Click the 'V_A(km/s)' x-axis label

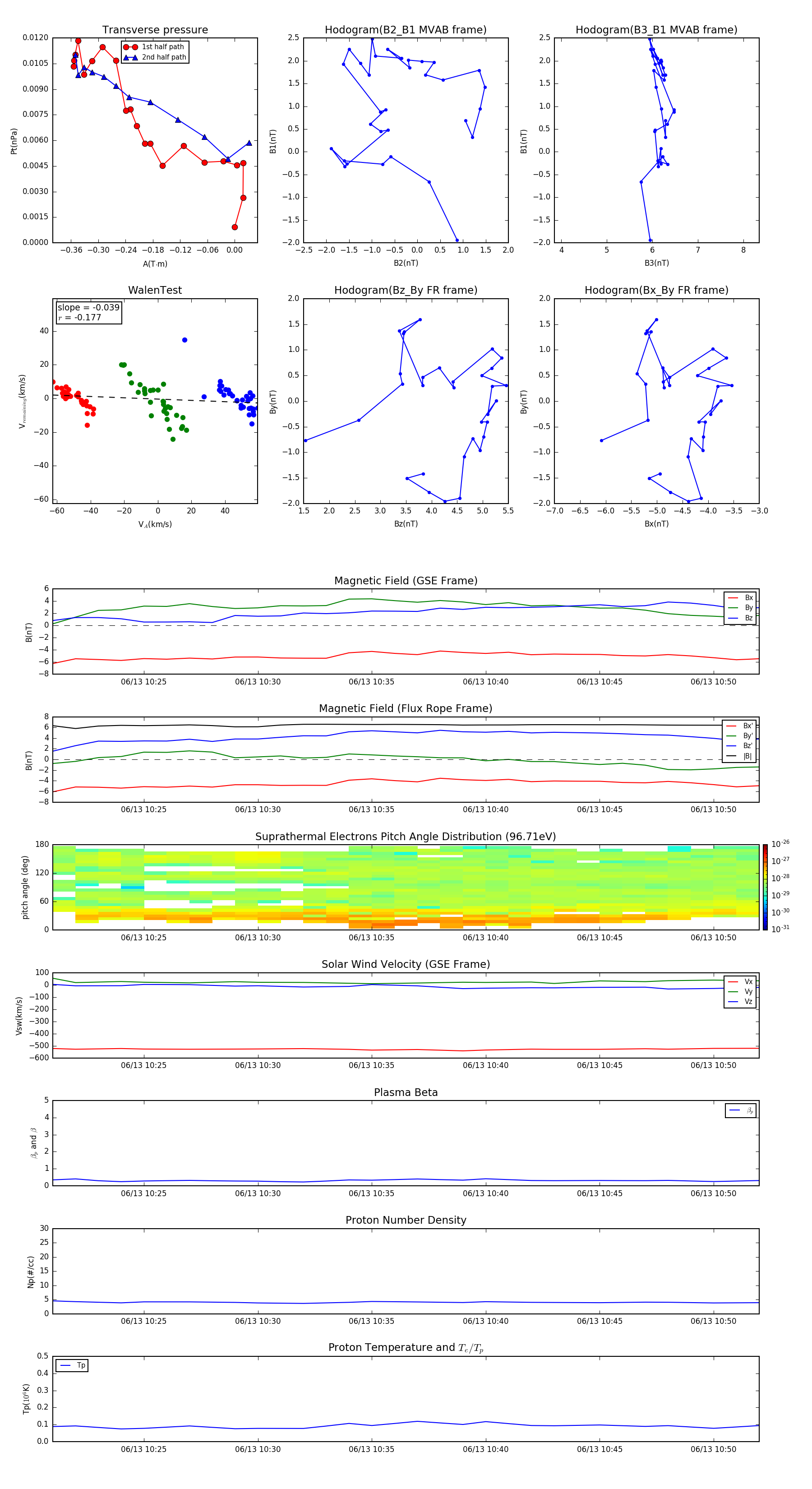pyautogui.click(x=155, y=524)
